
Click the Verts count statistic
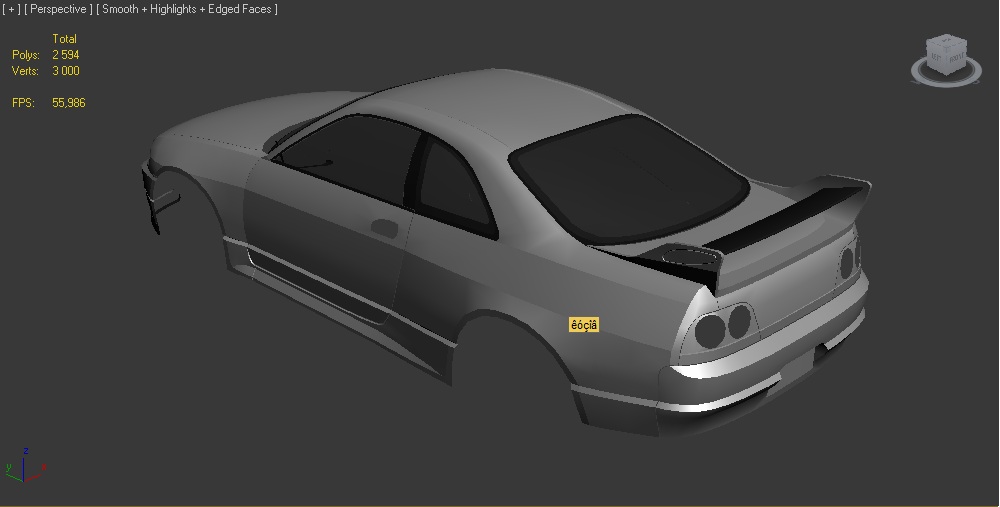pos(66,71)
